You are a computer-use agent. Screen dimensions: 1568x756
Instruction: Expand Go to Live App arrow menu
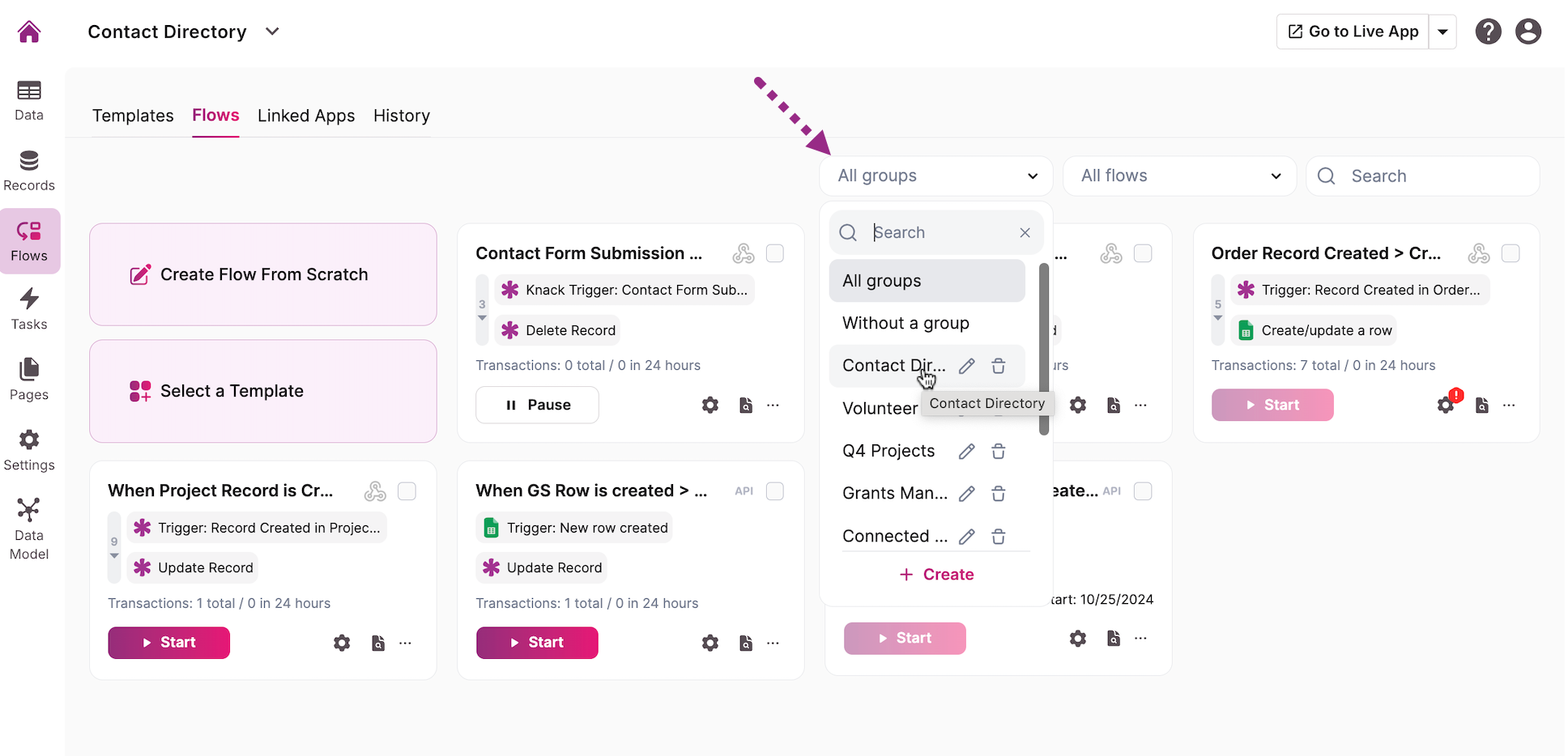1442,32
